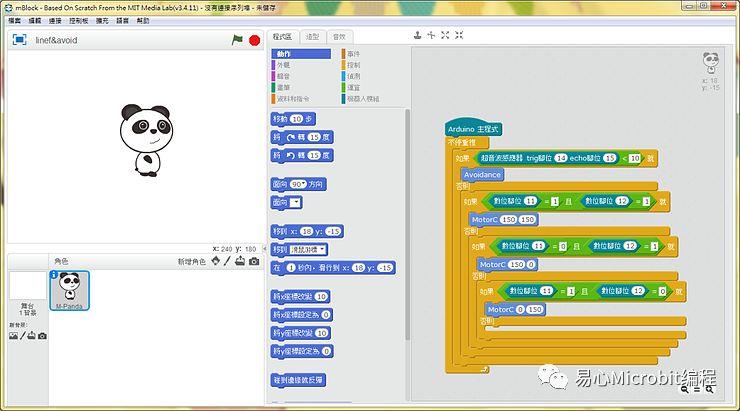
Task: Take a new sprite photo with the camera
Action: (x=254, y=261)
